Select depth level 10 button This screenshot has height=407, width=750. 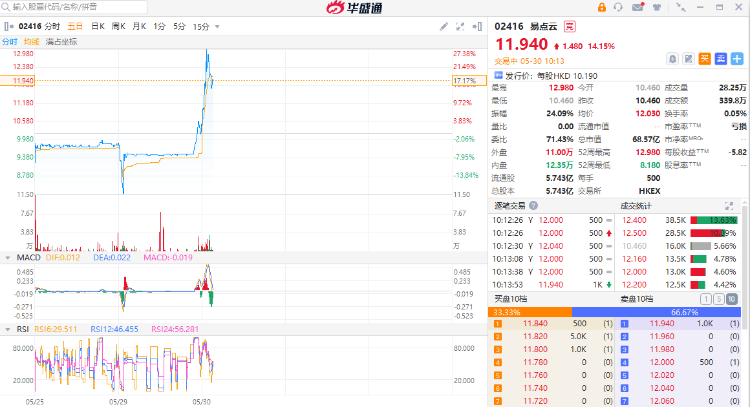[x=732, y=299]
